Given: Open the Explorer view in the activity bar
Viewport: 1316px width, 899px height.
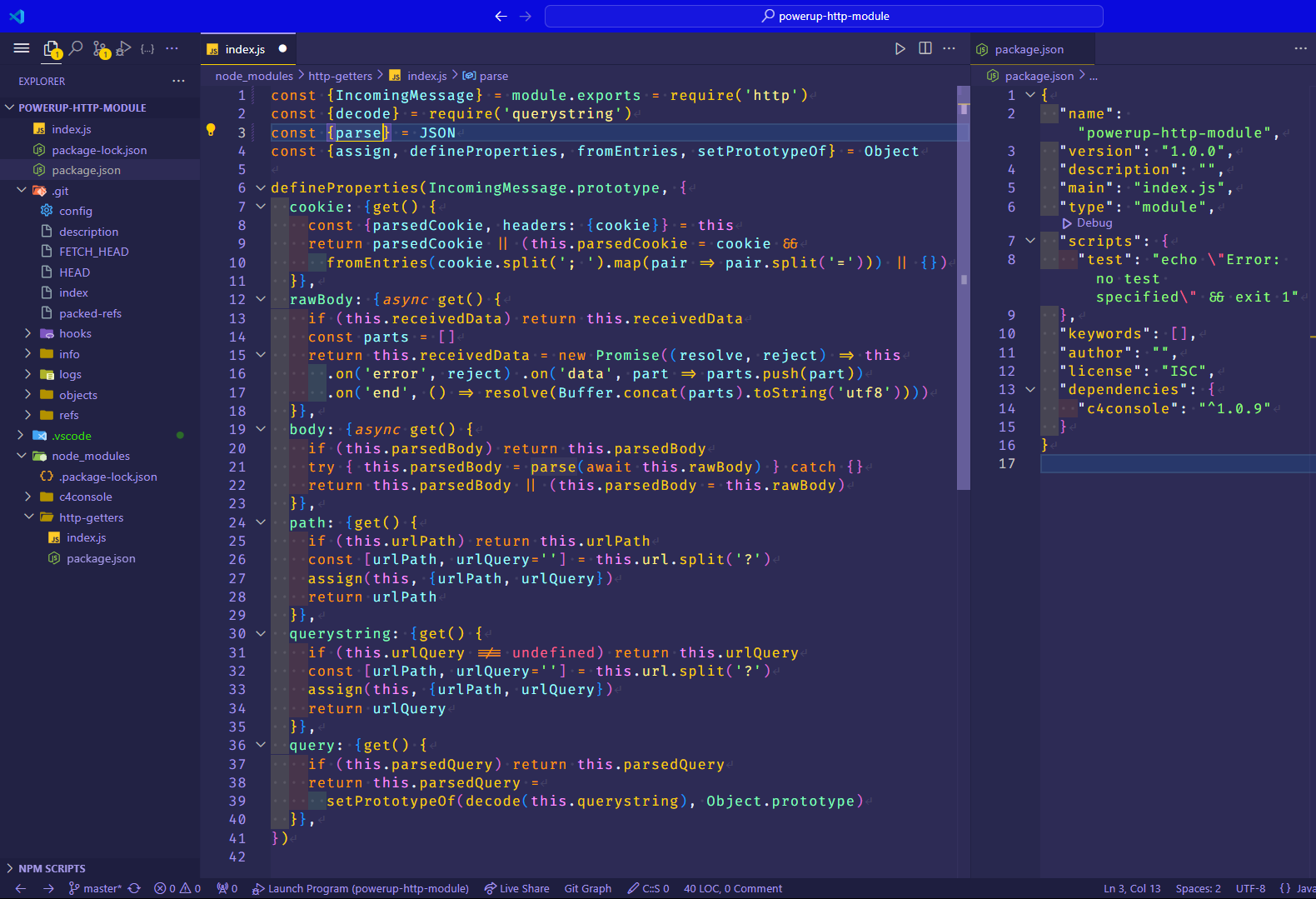Looking at the screenshot, I should tap(52, 49).
